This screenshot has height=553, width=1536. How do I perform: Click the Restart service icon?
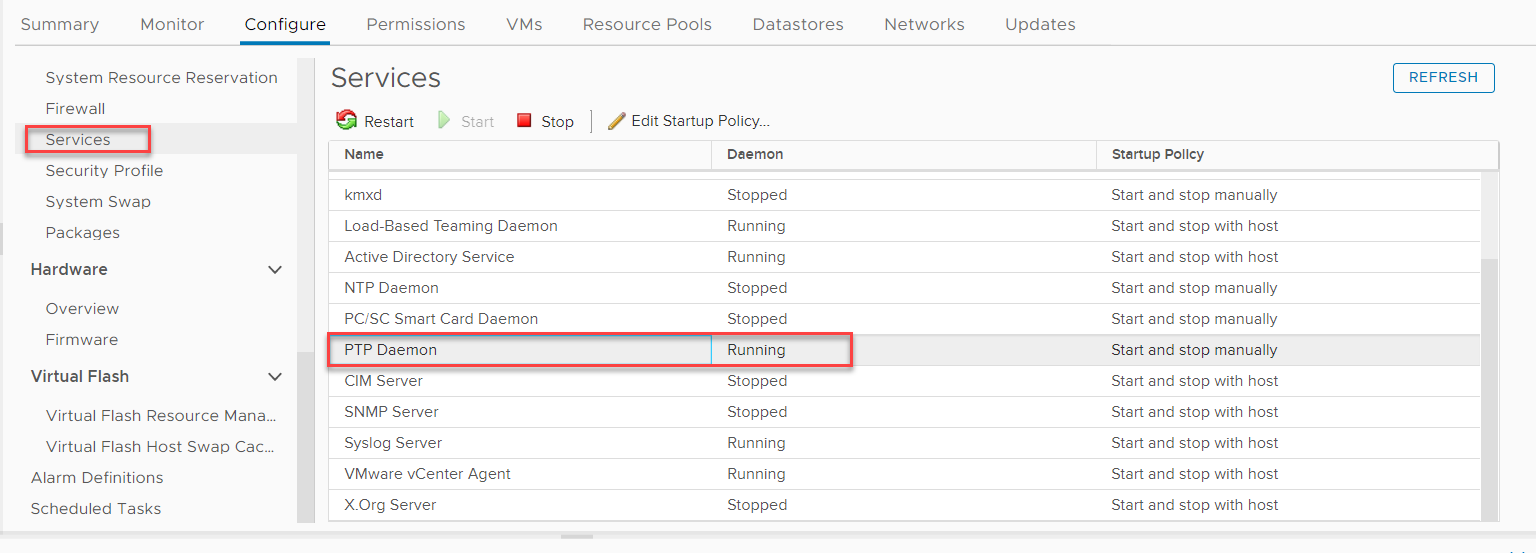[x=346, y=121]
